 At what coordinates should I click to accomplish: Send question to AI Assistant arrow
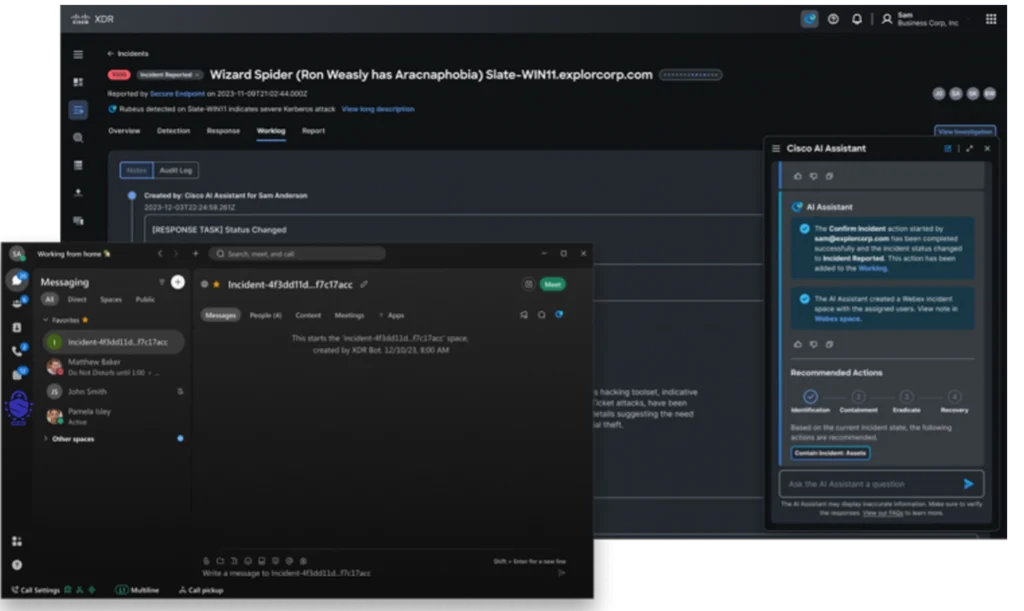tap(968, 484)
